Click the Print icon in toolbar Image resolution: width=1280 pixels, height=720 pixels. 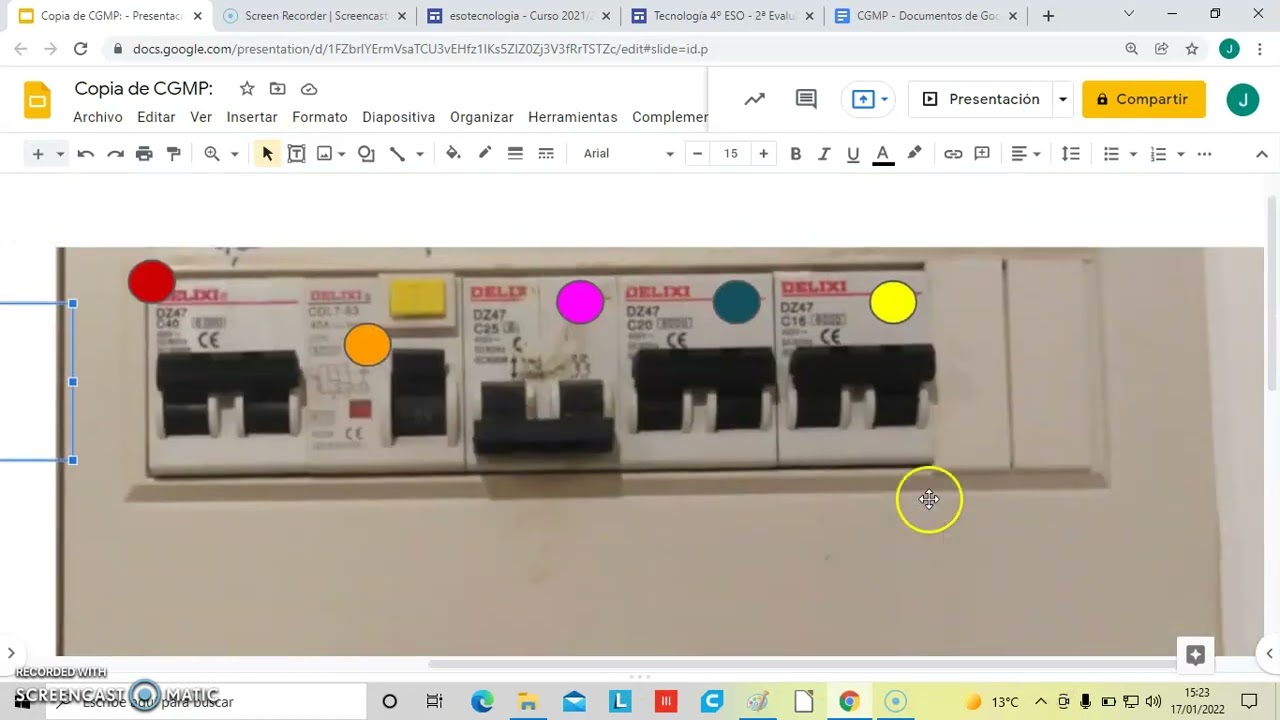[x=144, y=154]
